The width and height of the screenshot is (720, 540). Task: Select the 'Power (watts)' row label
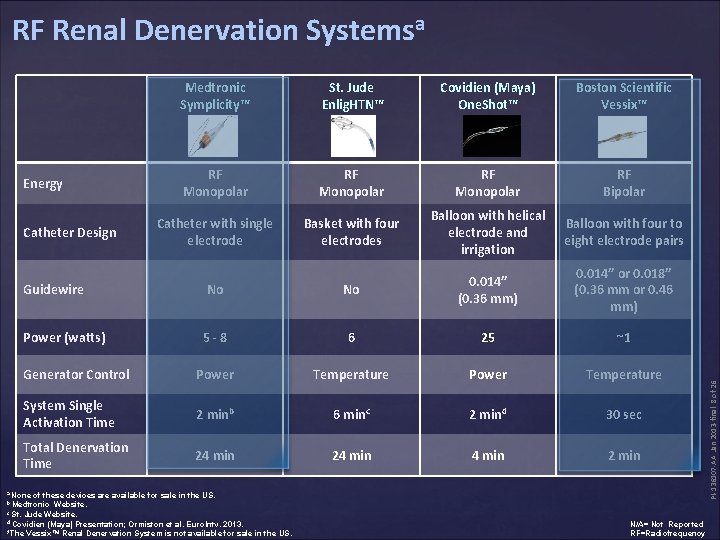click(64, 338)
